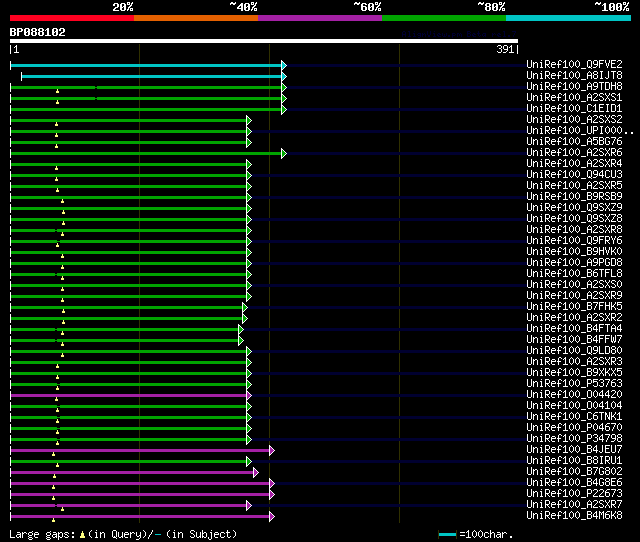Select the UniRef100_P53763 label

click(x=574, y=384)
